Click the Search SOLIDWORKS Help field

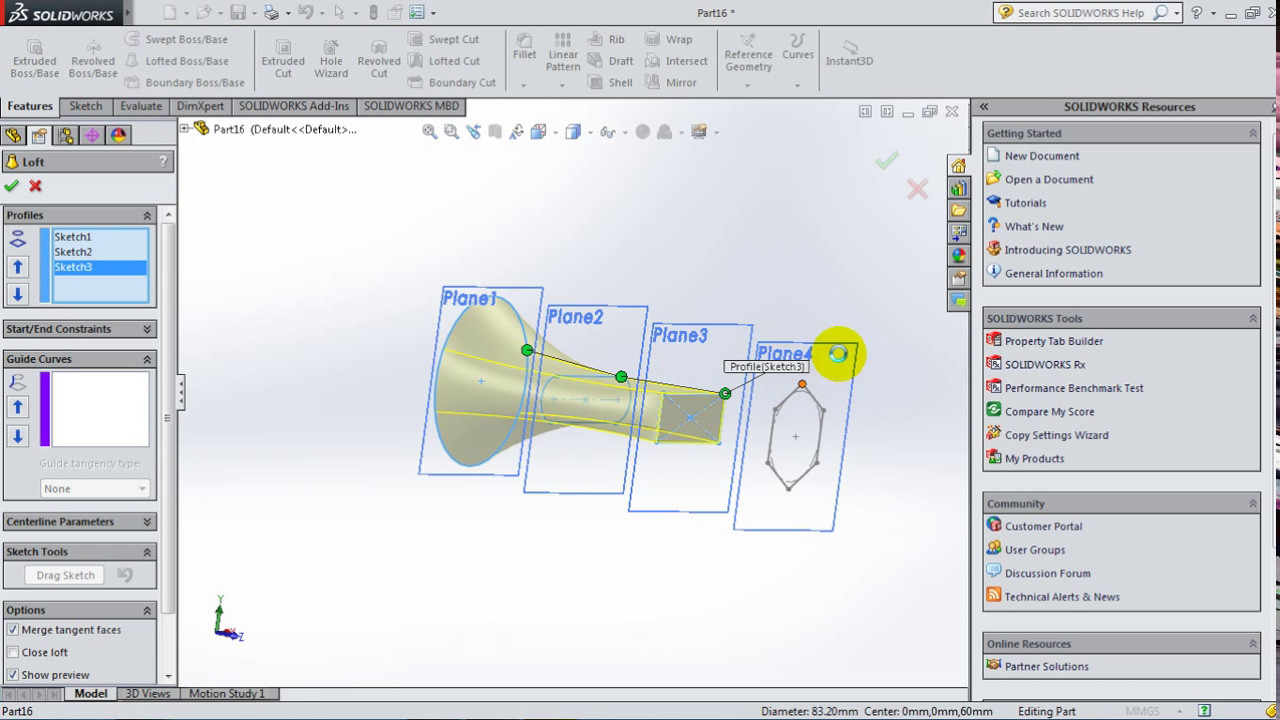(x=1080, y=13)
